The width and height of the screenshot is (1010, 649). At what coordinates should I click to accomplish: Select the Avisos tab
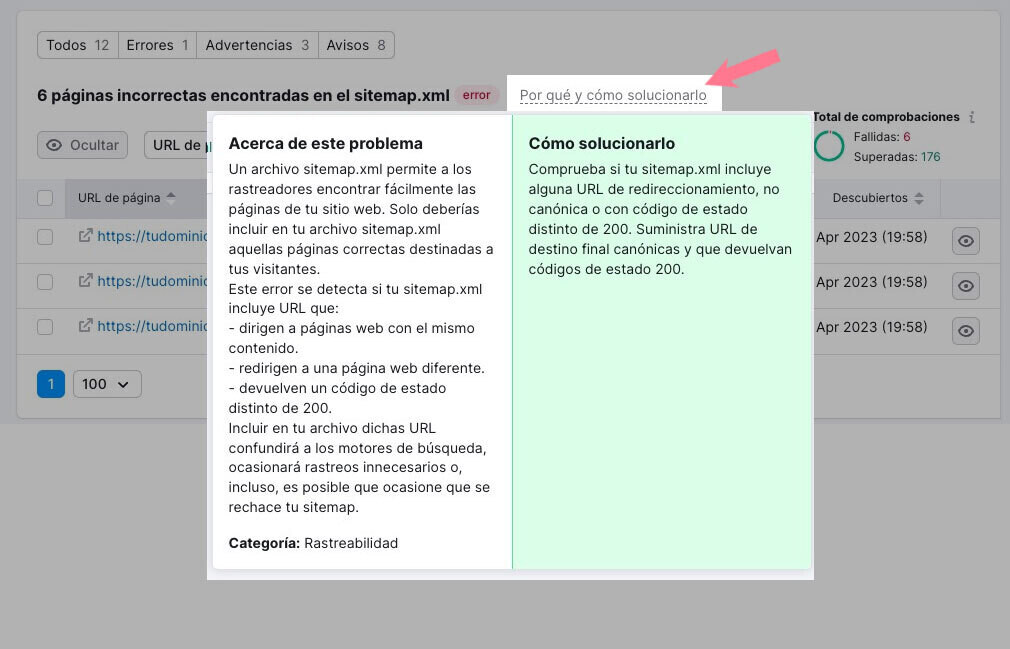356,44
